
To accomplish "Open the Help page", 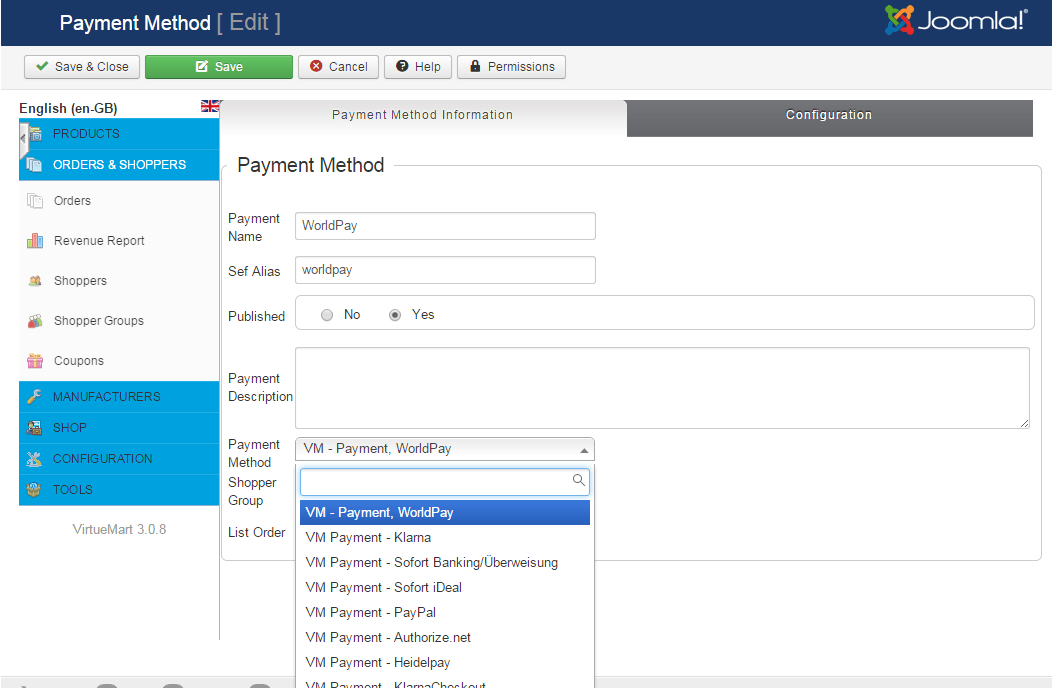I will coord(418,66).
